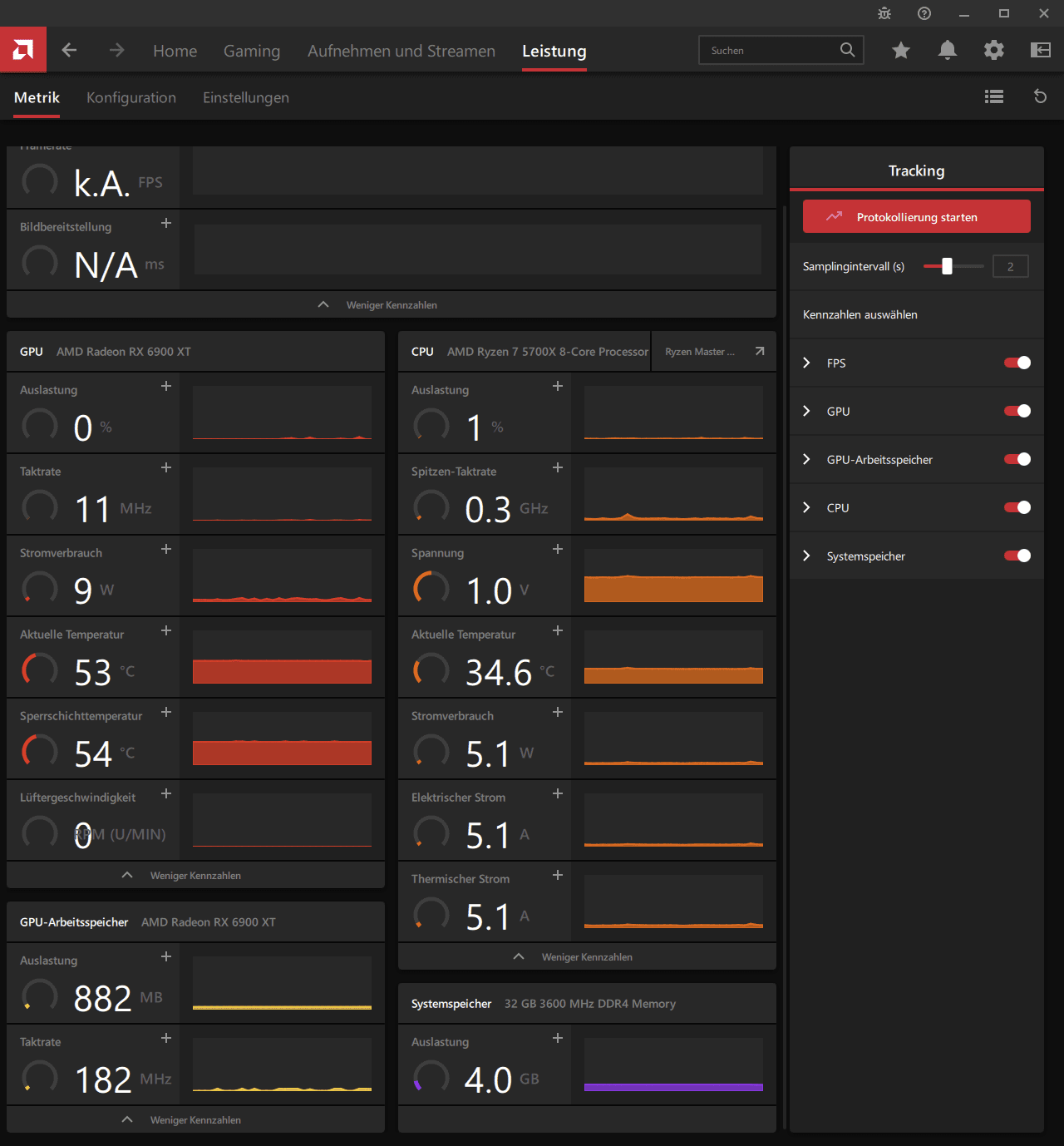Click the Suchen search field
Image resolution: width=1064 pixels, height=1146 pixels.
[x=781, y=50]
